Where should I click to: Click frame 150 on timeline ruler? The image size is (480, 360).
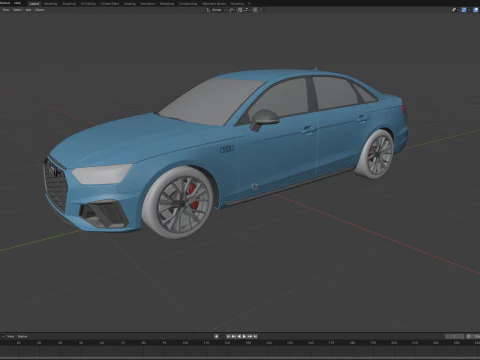290,343
